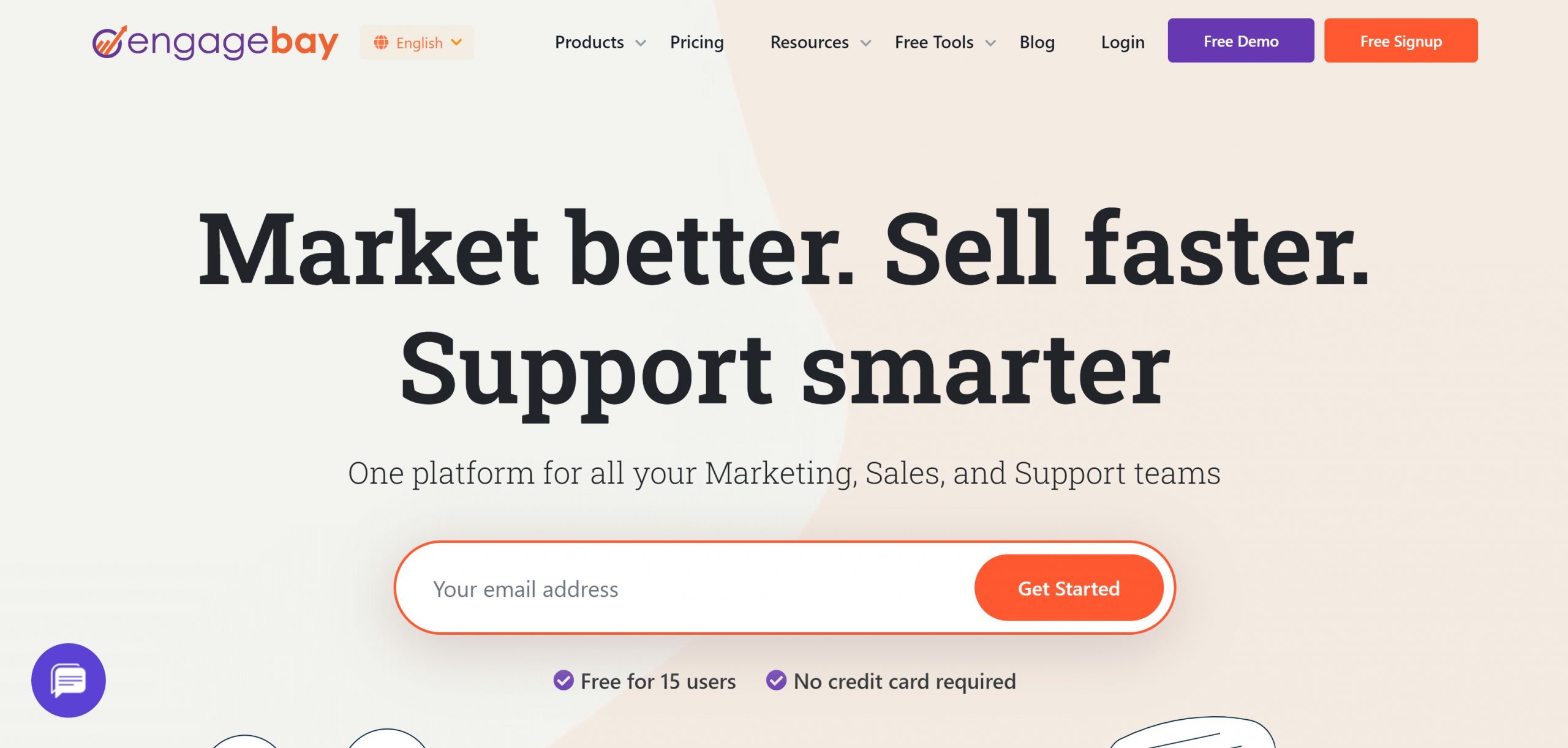
Task: Click the orange Free Signup button
Action: [x=1401, y=41]
